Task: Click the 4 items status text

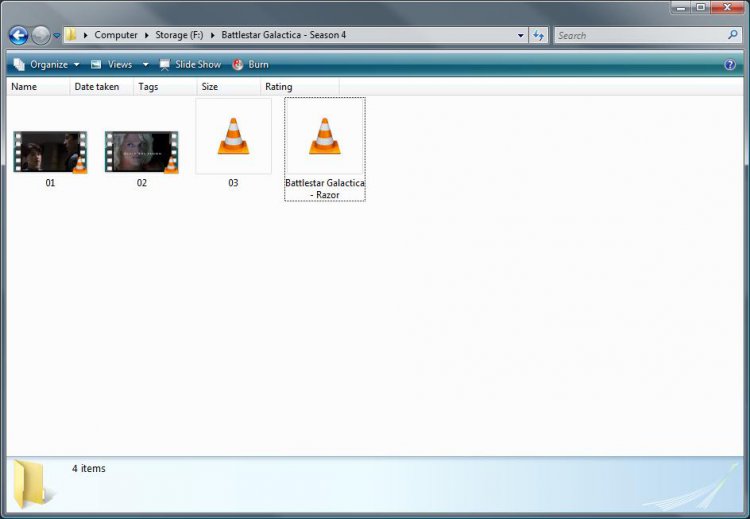Action: [88, 468]
